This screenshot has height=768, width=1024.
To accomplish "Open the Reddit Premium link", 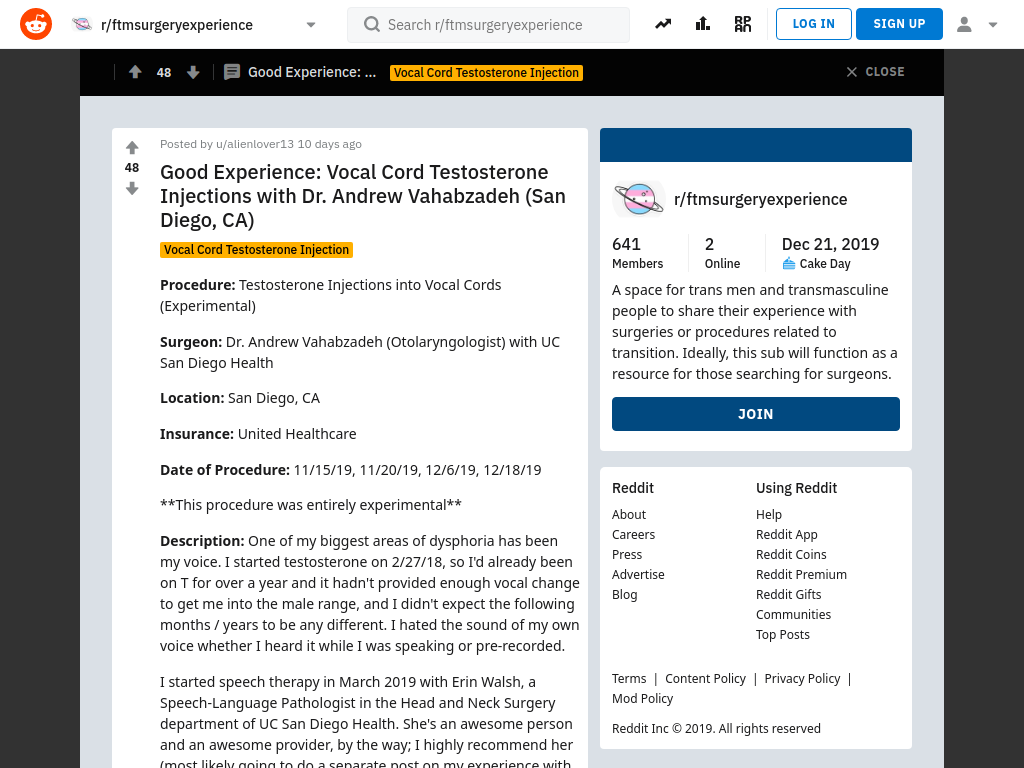I will tap(801, 575).
